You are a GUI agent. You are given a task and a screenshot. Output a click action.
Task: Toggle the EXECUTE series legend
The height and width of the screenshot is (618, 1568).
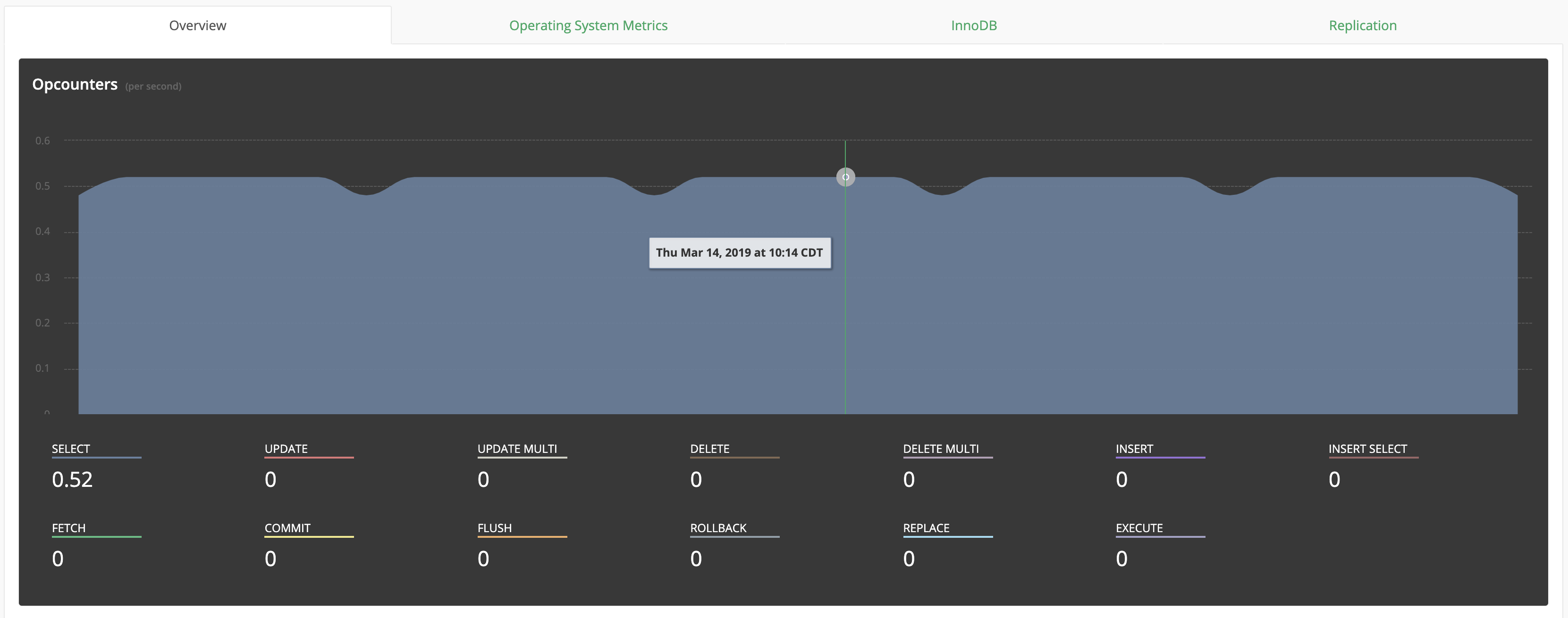click(x=1139, y=528)
